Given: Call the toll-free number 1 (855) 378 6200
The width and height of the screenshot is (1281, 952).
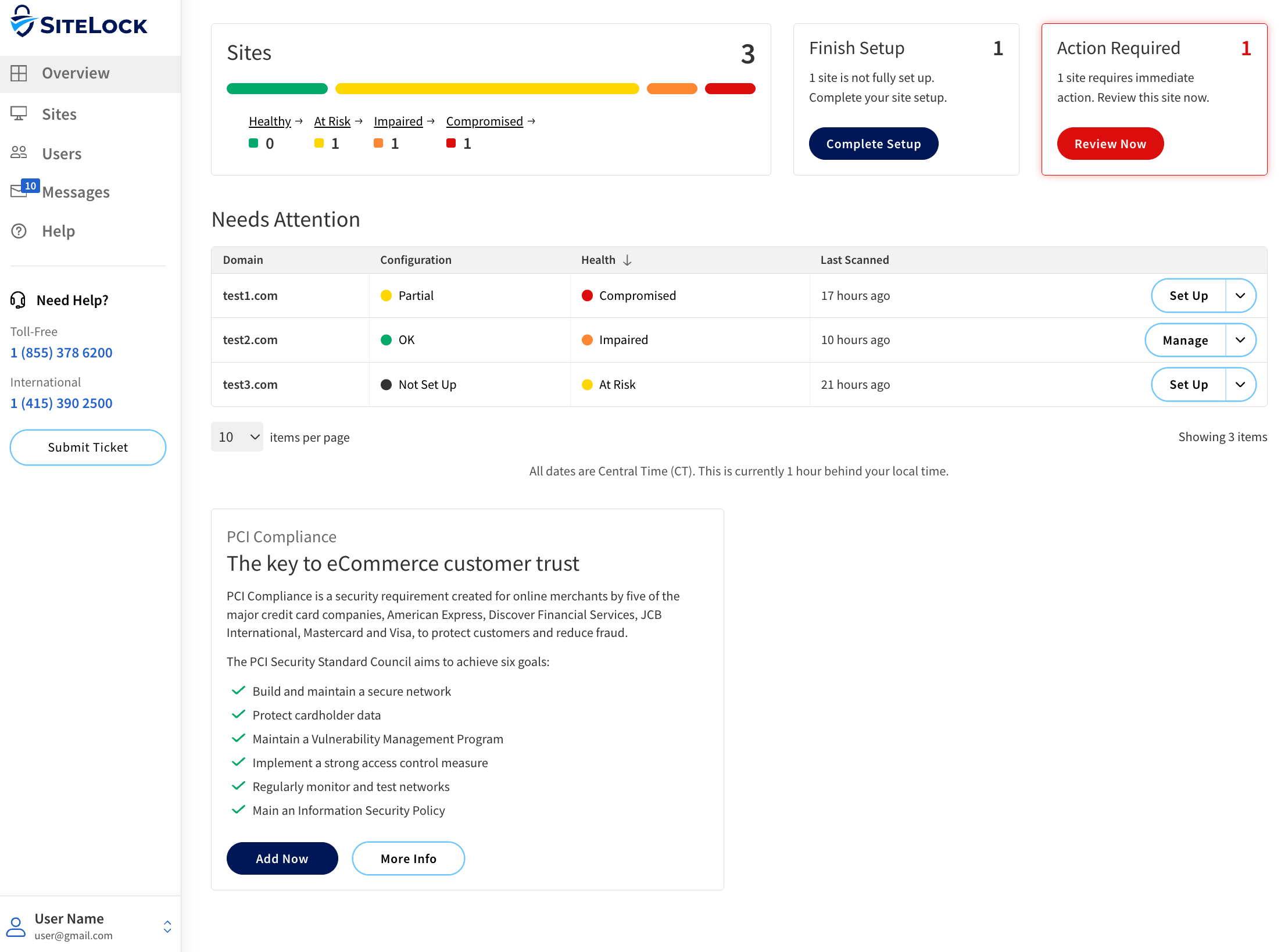Looking at the screenshot, I should (x=62, y=353).
